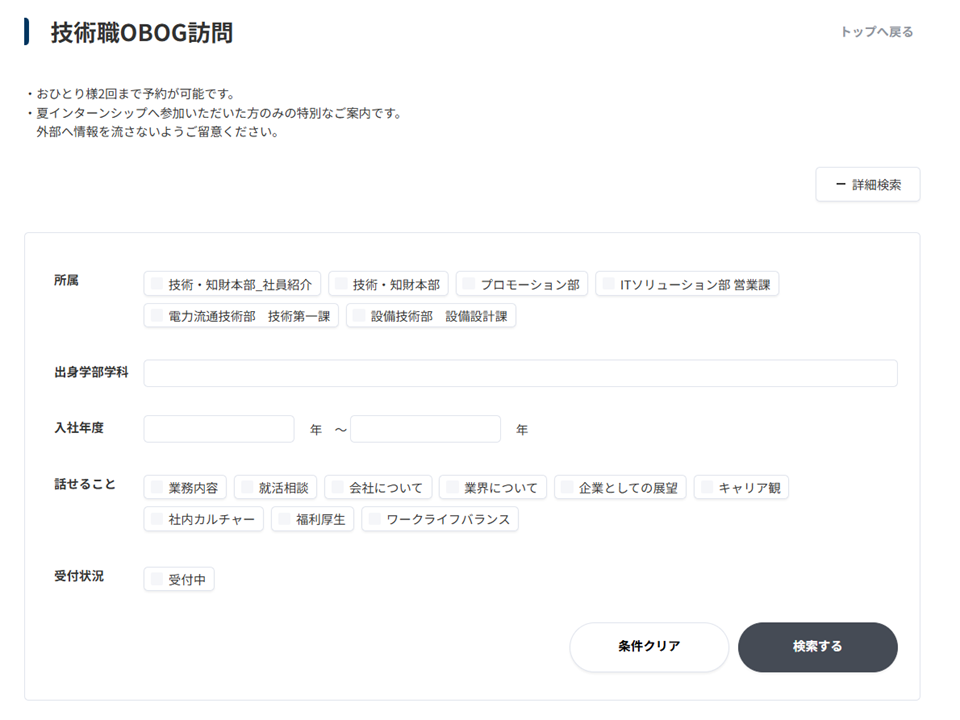Collapse the 詳細検索 panel
Viewport: 960px width, 720px height.
(869, 184)
